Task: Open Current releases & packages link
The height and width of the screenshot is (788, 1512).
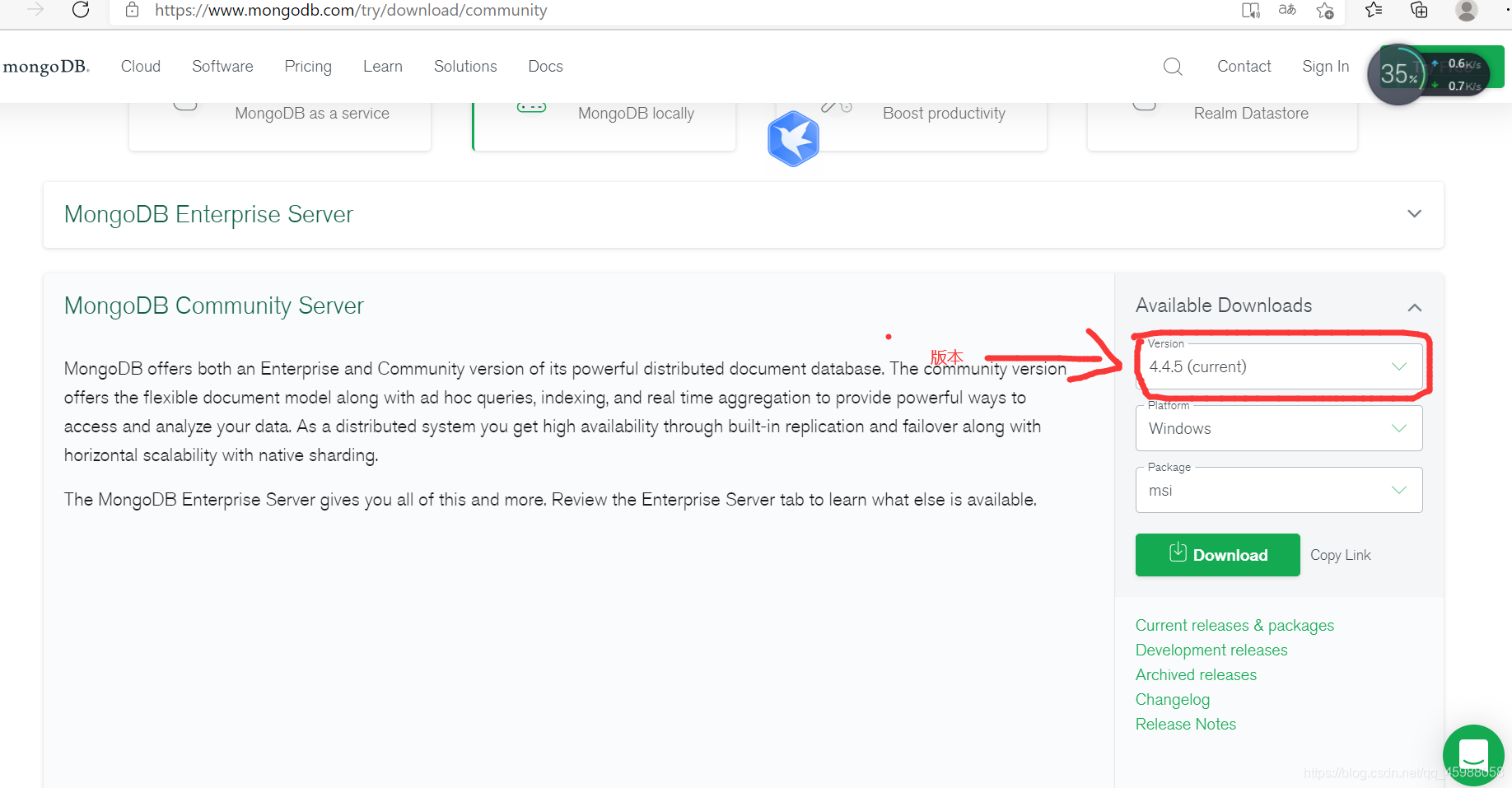Action: (x=1234, y=626)
